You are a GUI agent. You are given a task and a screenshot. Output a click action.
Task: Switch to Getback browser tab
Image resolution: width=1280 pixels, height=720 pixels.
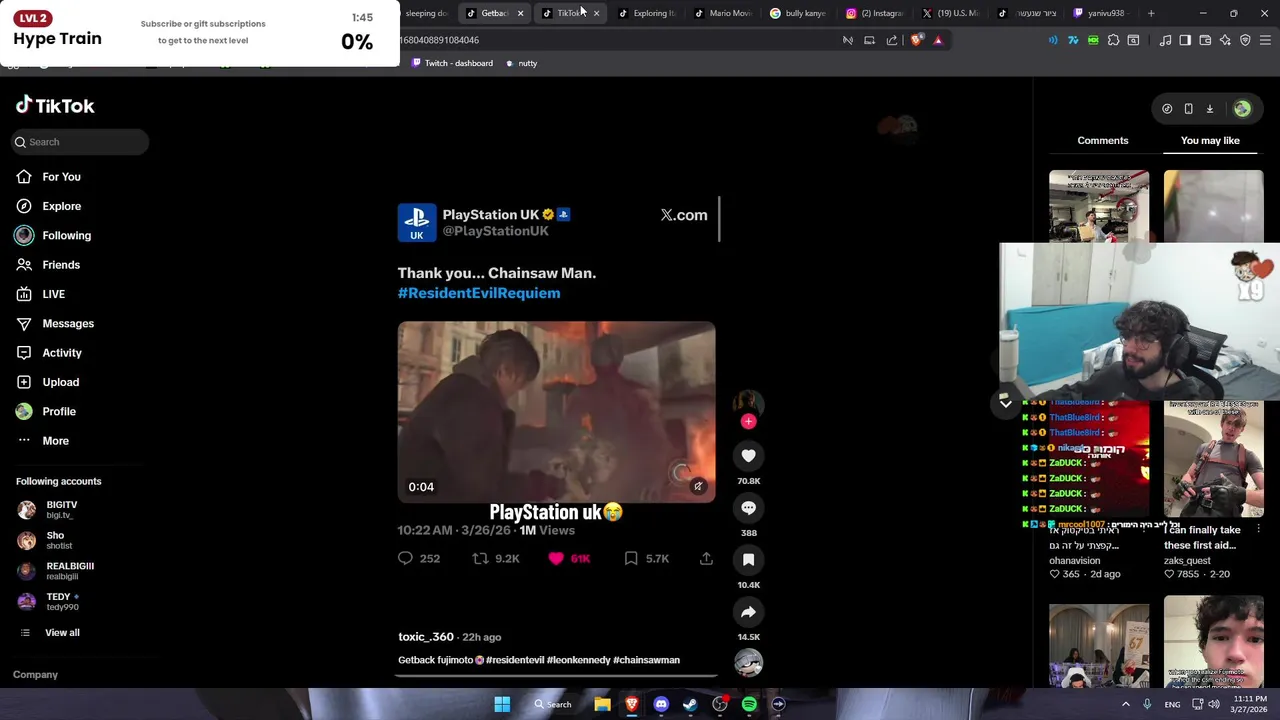tap(495, 13)
